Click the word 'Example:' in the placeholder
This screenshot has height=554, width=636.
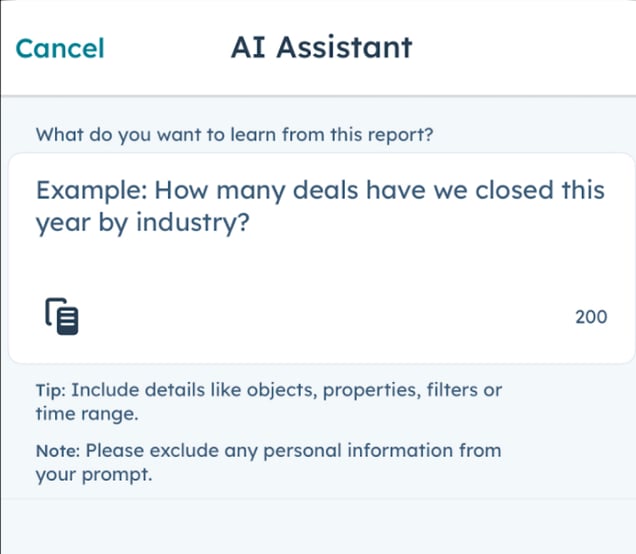click(92, 190)
